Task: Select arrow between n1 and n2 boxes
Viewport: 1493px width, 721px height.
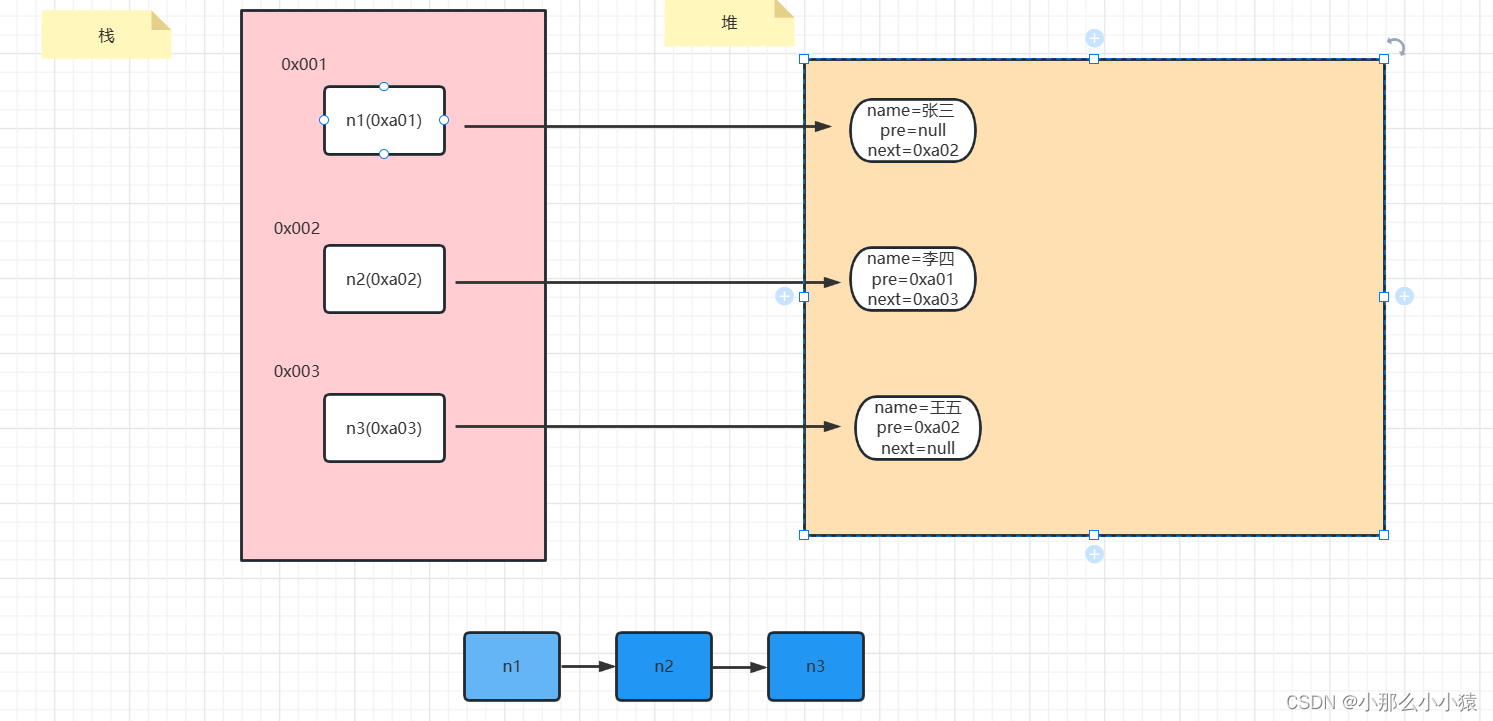Action: click(588, 666)
